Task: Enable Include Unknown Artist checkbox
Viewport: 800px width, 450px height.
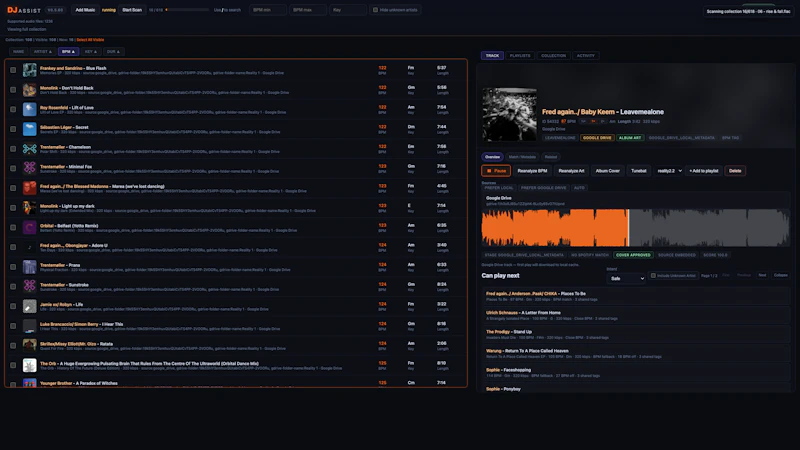Action: (x=653, y=276)
